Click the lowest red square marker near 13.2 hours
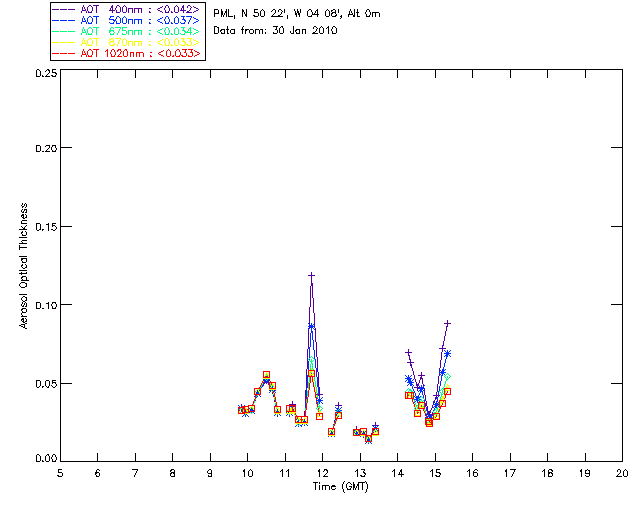This screenshot has width=640, height=512. tap(369, 439)
